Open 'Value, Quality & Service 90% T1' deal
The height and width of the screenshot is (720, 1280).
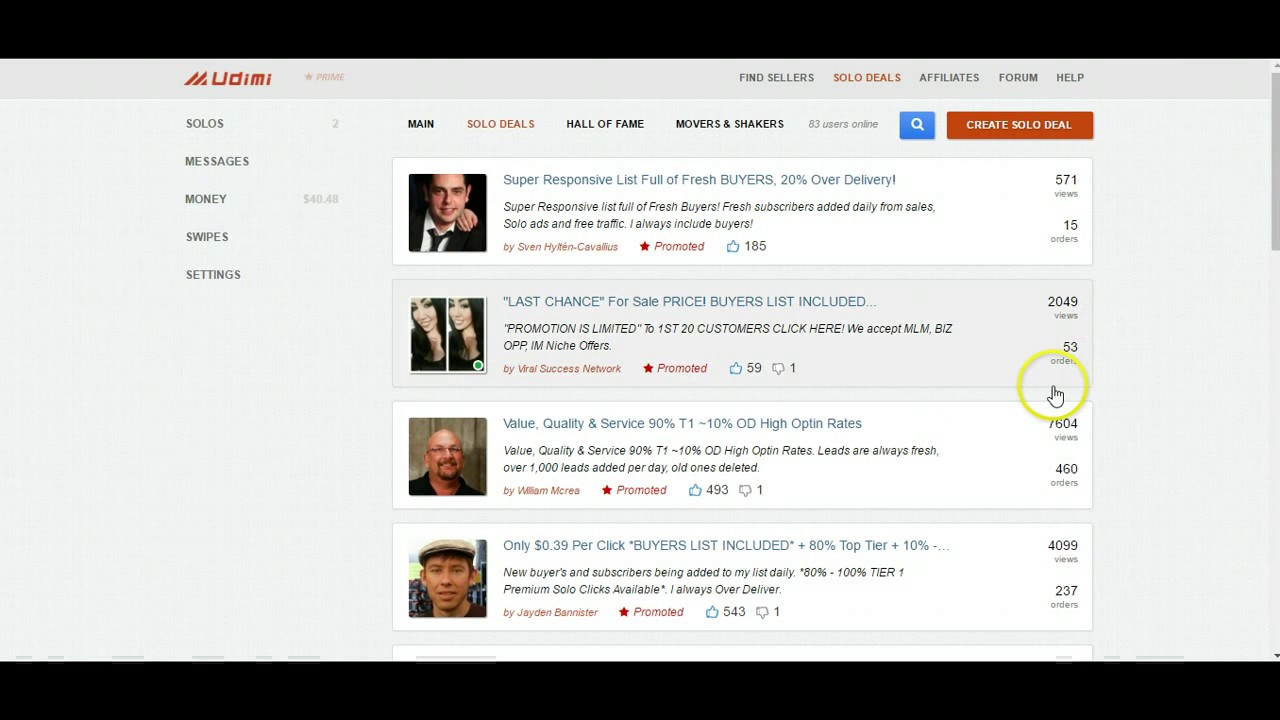tap(682, 424)
